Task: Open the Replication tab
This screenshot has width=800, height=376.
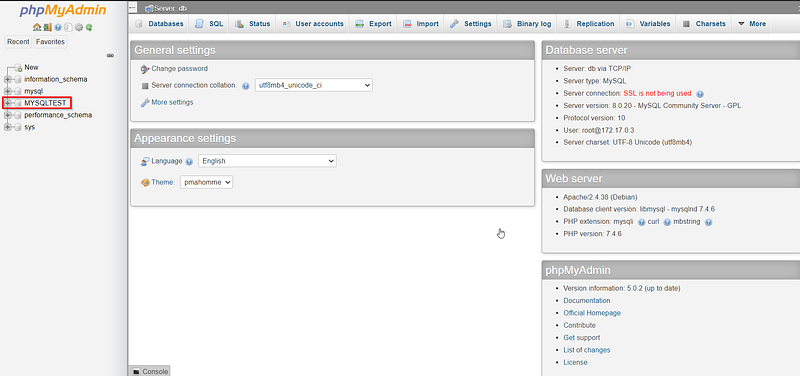Action: pos(589,23)
